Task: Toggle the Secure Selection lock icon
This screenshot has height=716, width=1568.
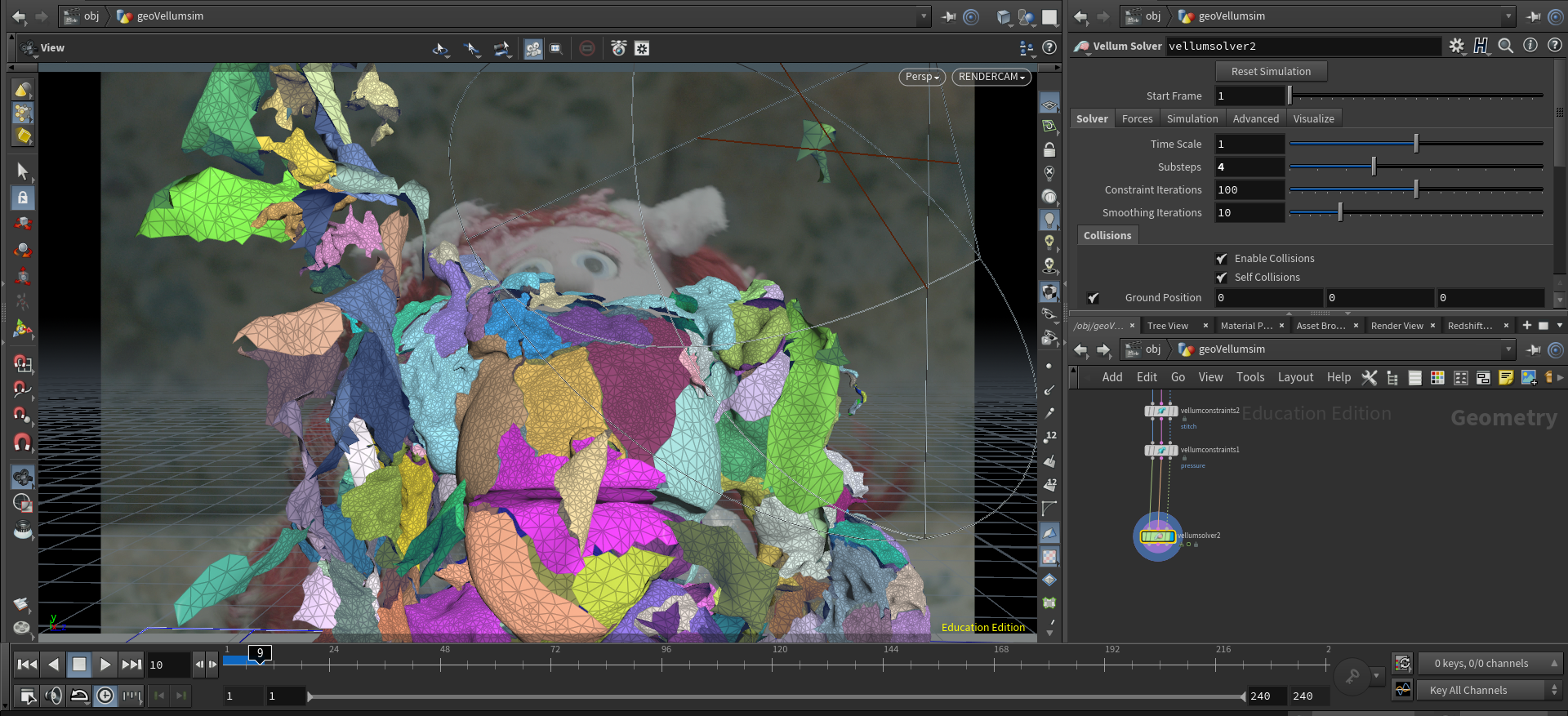Action: [22, 197]
